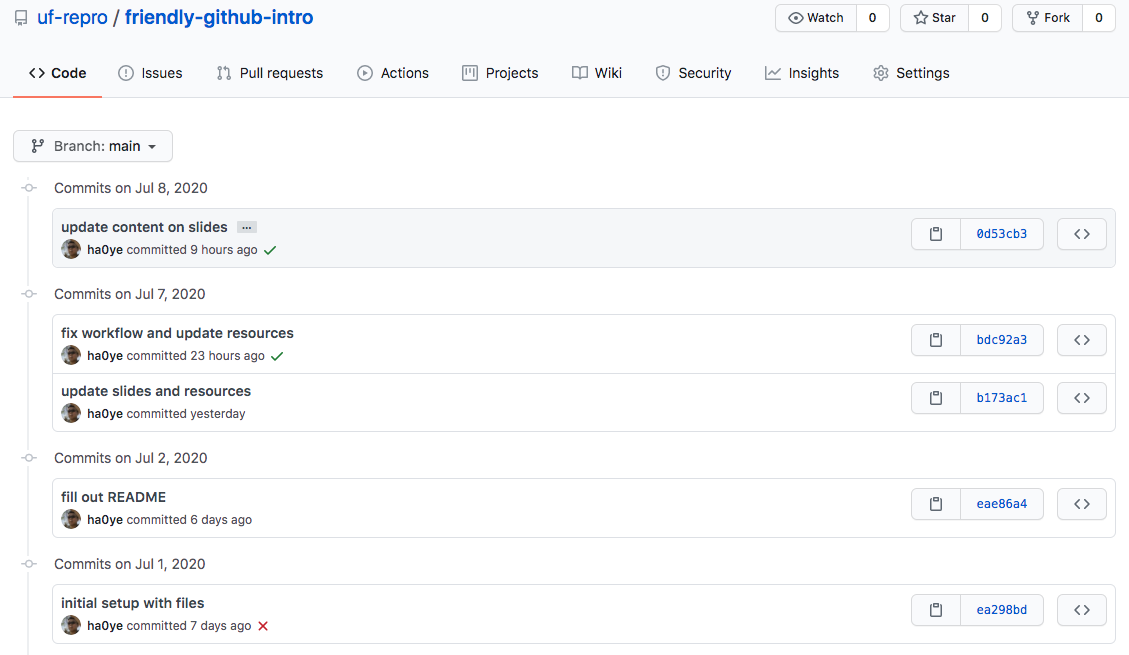The width and height of the screenshot is (1129, 655).
Task: Open the Projects tab
Action: (500, 73)
